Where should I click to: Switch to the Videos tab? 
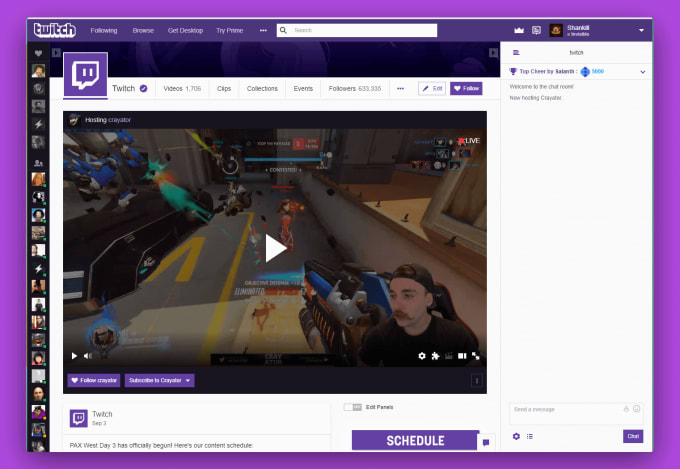(182, 89)
